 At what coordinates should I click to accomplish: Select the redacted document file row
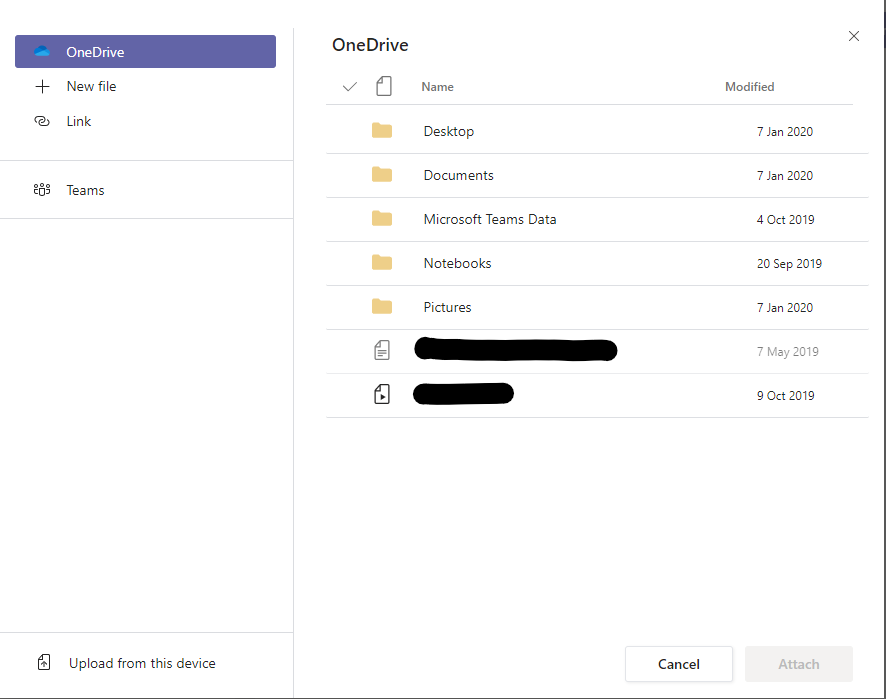(515, 350)
